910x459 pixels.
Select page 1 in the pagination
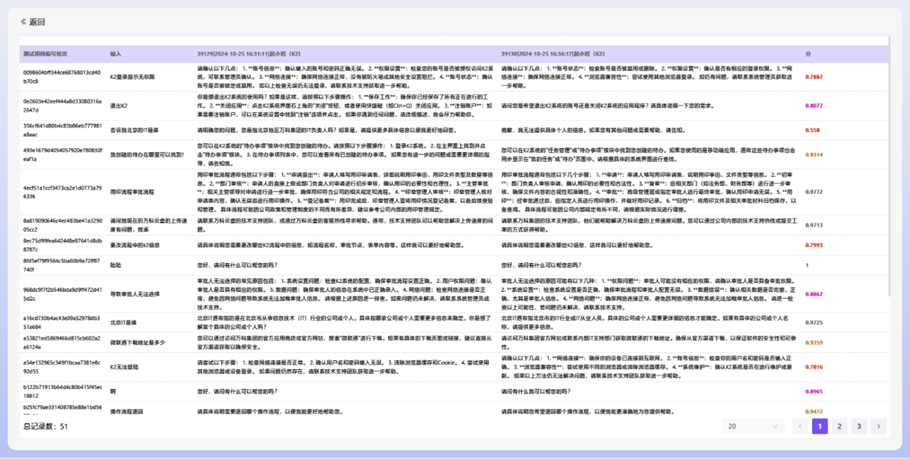[819, 427]
